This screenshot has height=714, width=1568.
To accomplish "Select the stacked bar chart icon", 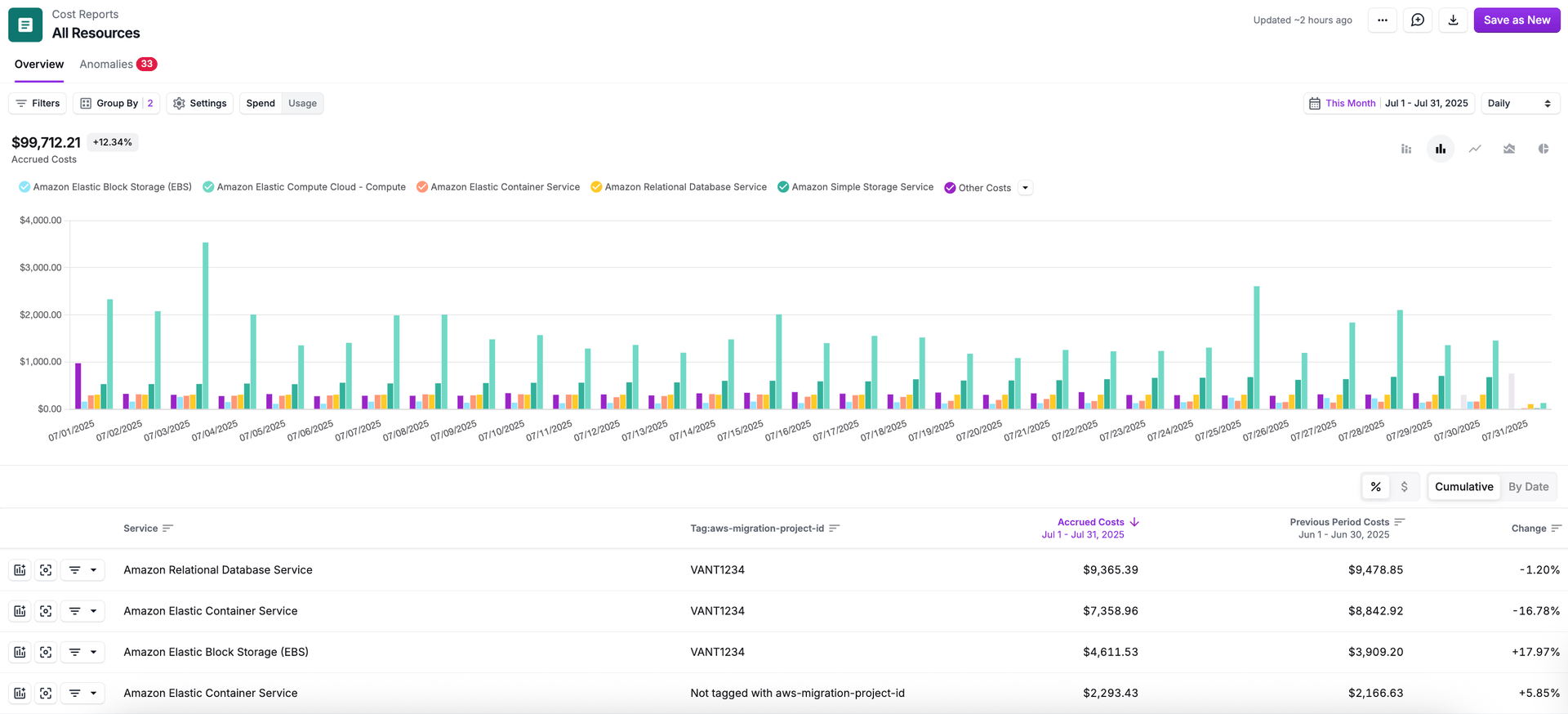I will pyautogui.click(x=1406, y=149).
